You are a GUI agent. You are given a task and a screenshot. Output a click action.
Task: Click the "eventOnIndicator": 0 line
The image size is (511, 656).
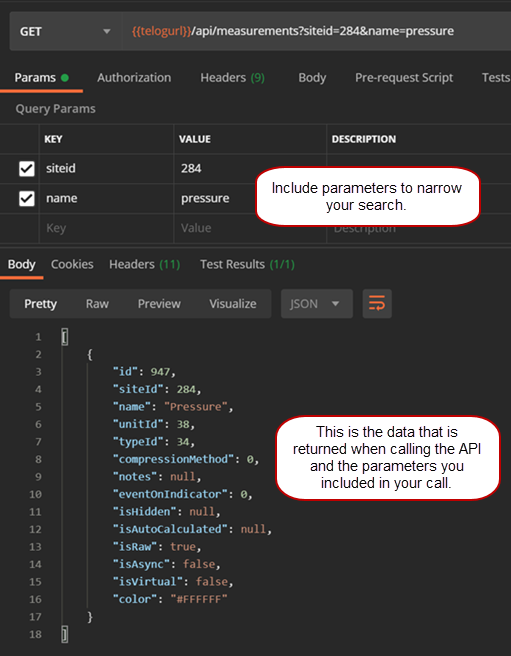pyautogui.click(x=182, y=495)
